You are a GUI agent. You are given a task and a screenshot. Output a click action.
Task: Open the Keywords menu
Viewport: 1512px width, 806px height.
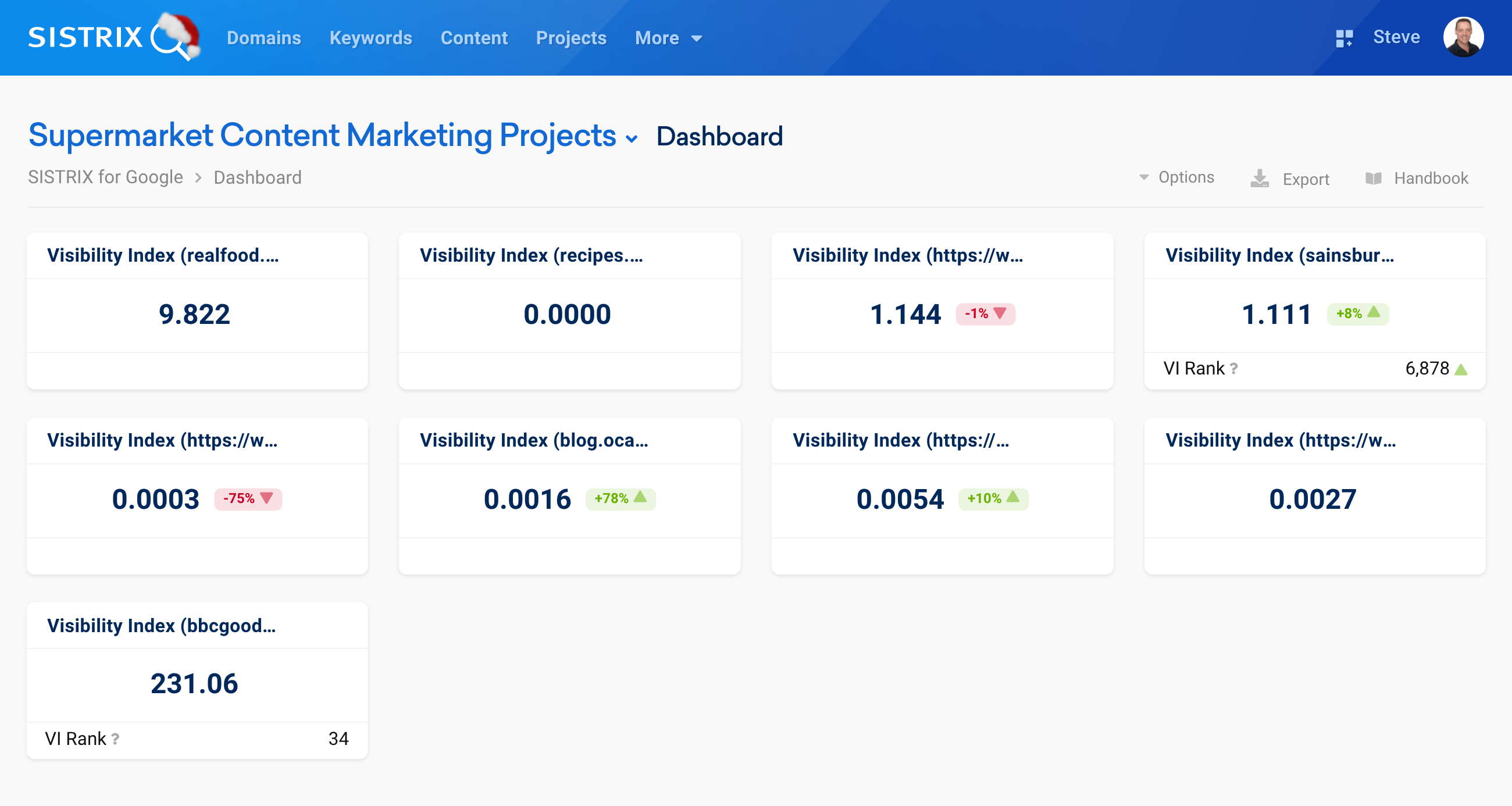pos(370,38)
